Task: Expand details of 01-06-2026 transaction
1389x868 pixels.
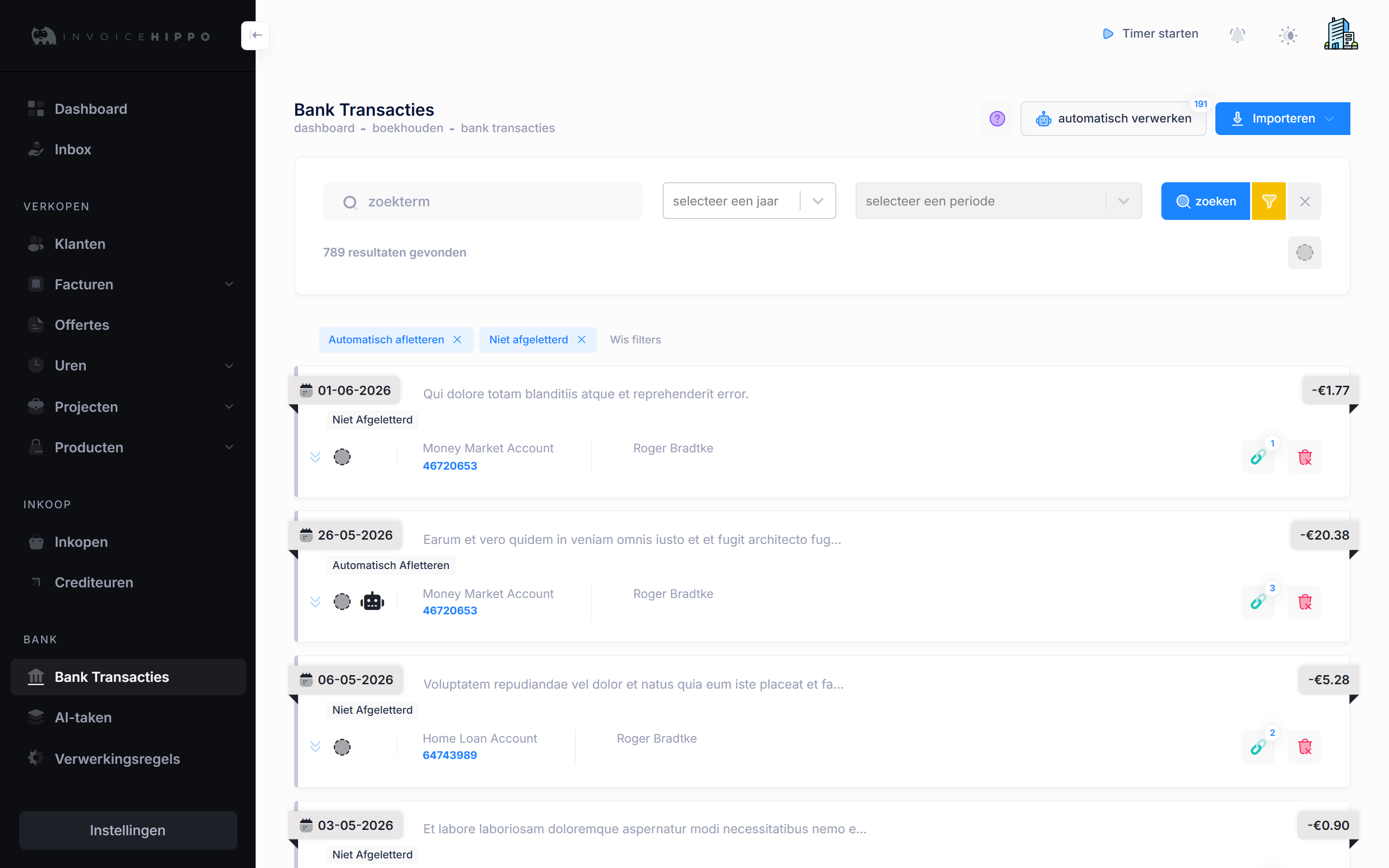Action: point(315,457)
